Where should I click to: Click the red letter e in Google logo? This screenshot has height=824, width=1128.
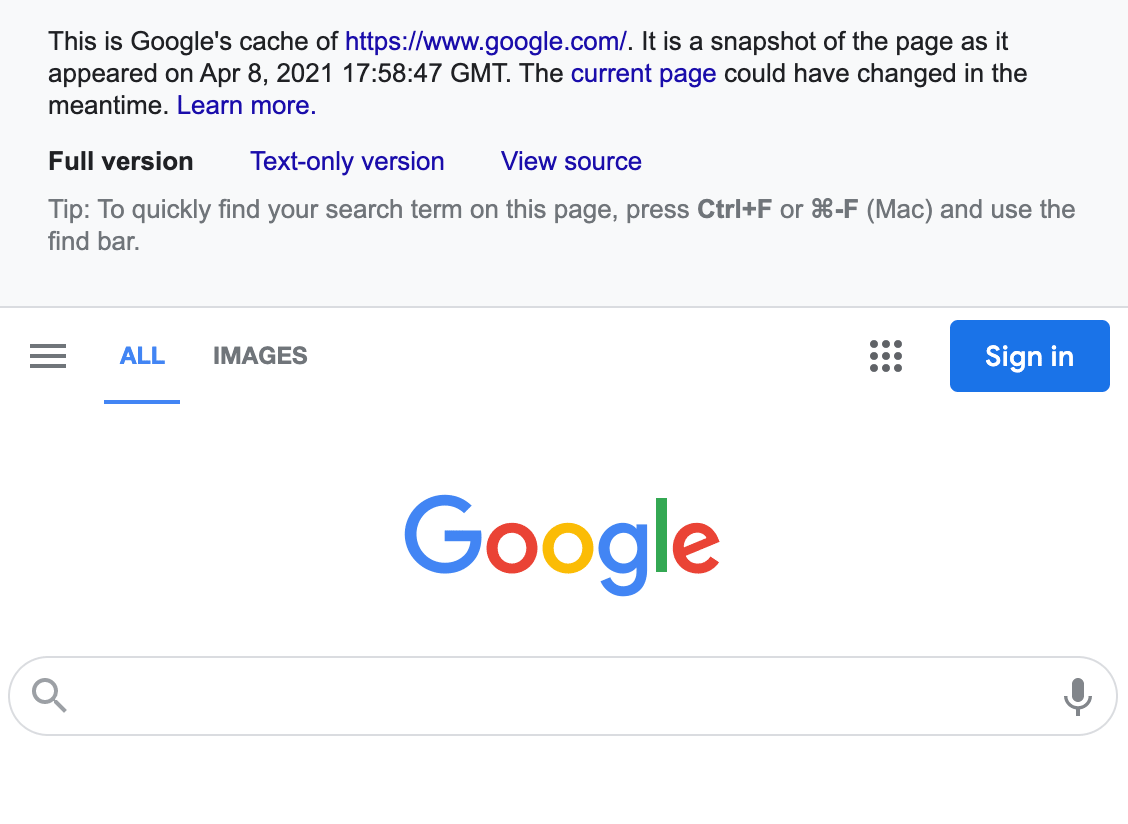(696, 547)
